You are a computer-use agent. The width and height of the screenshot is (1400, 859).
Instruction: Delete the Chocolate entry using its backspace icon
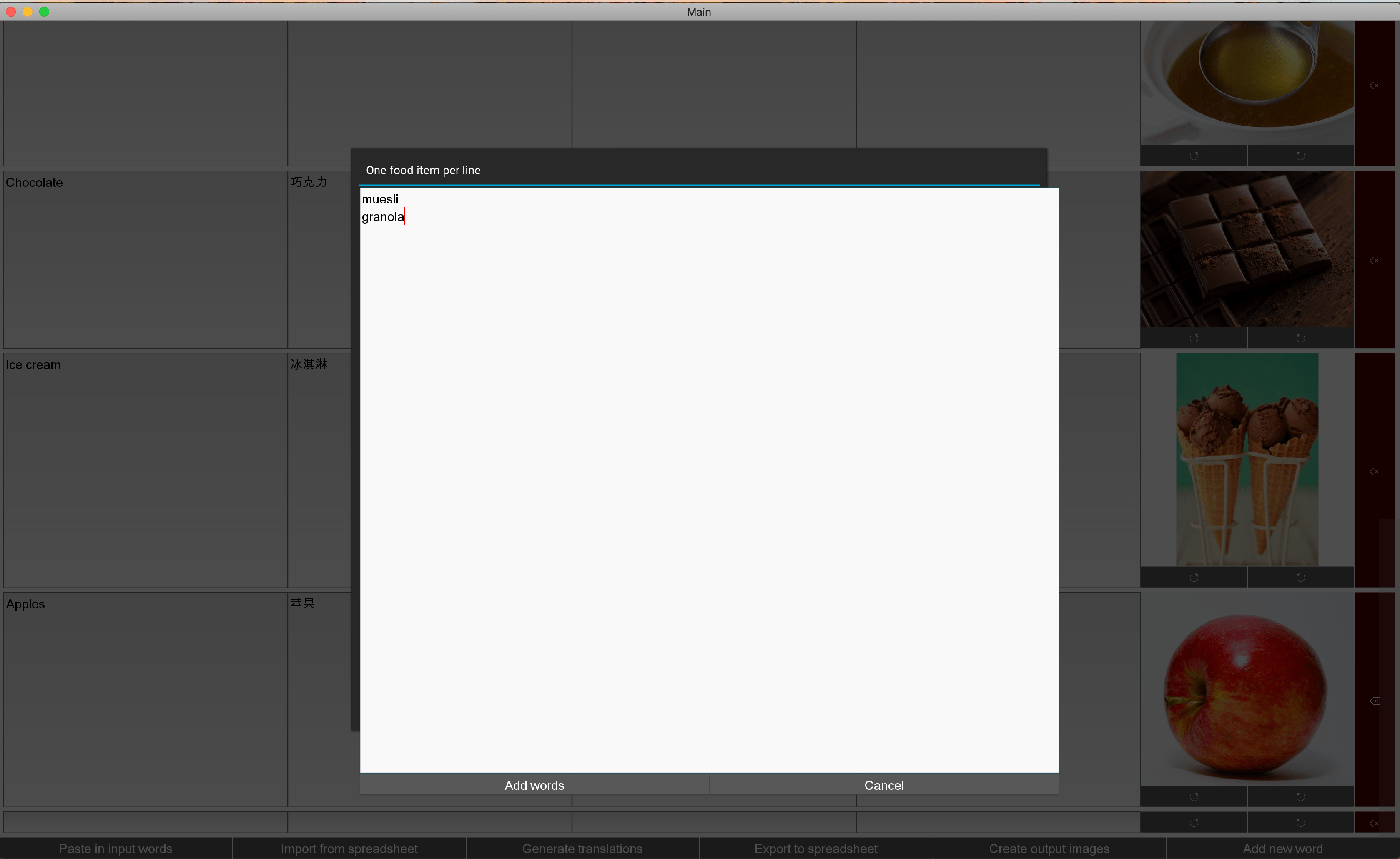point(1375,260)
